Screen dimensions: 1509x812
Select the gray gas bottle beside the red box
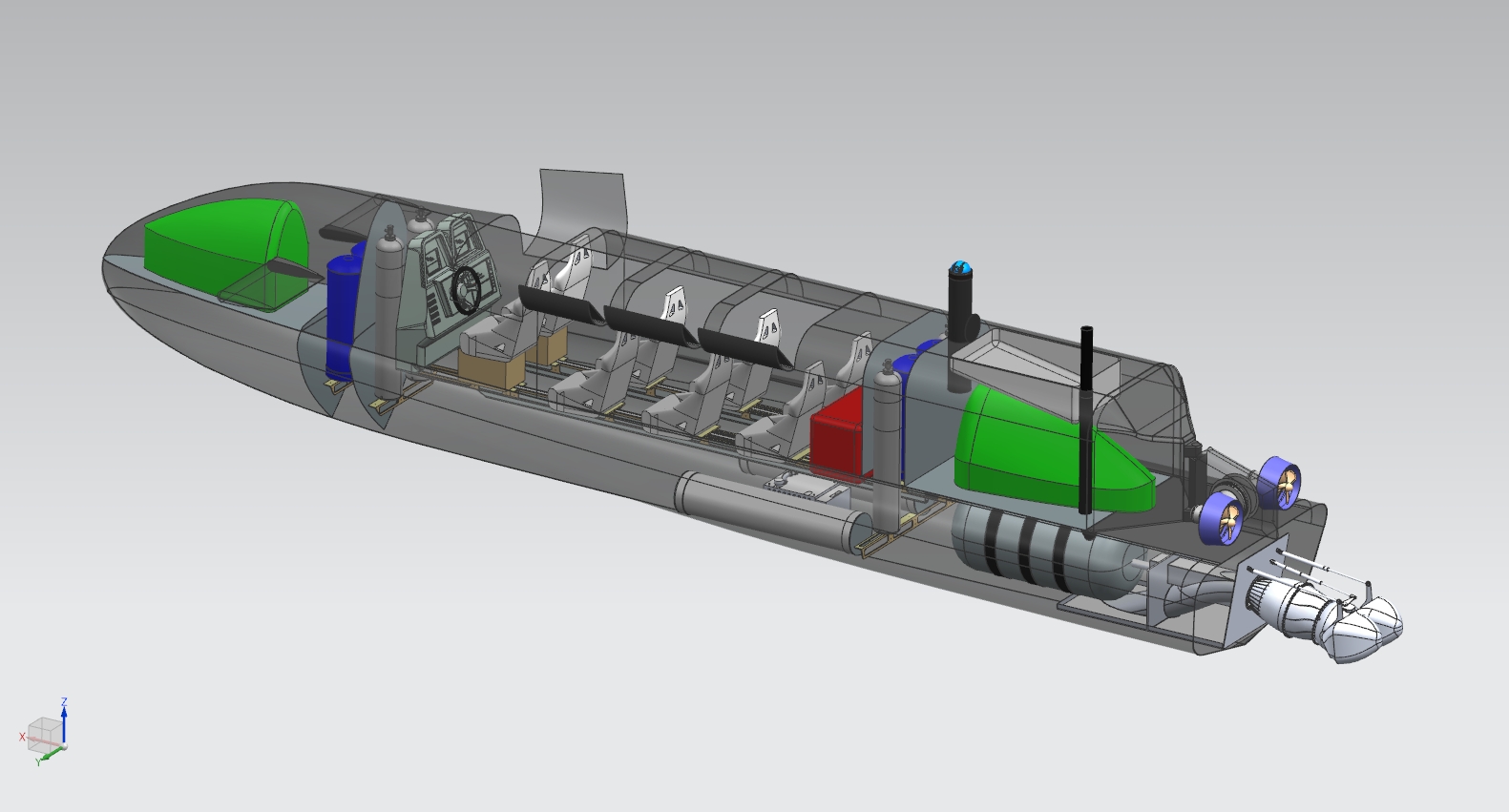(886, 429)
